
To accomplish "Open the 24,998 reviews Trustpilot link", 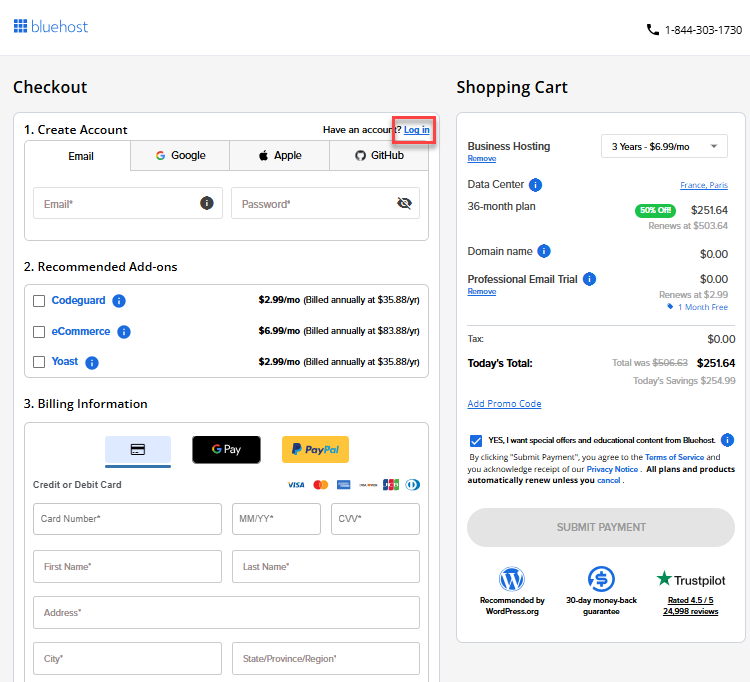I will [690, 612].
